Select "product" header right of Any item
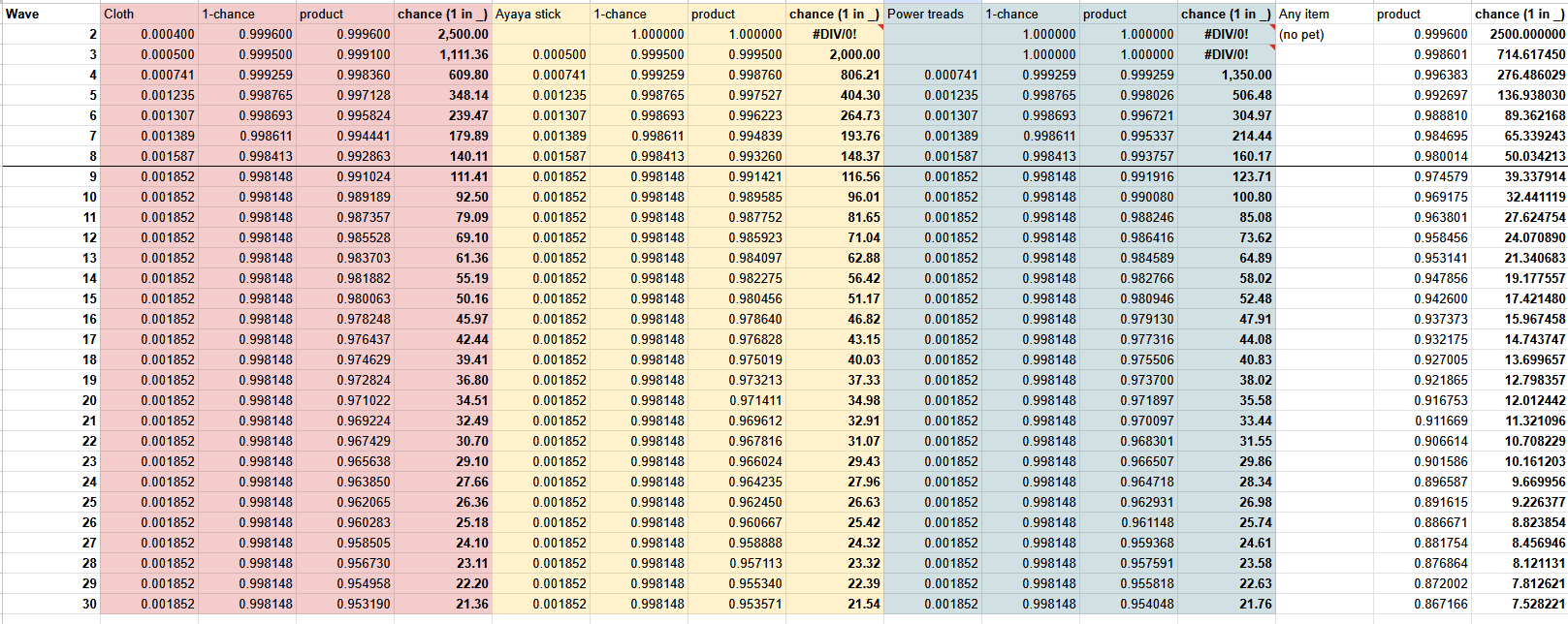The width and height of the screenshot is (1568, 624). [x=1423, y=14]
